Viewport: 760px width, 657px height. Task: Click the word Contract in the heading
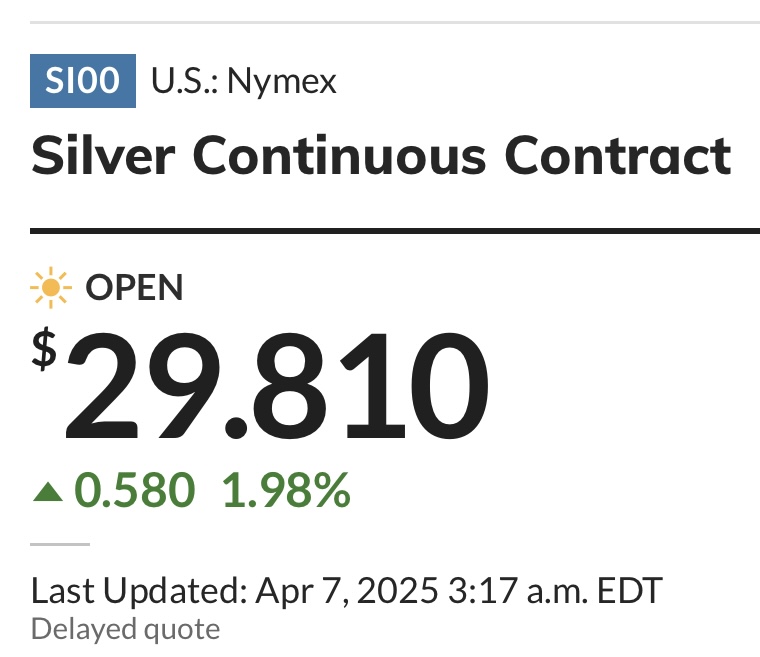(618, 155)
